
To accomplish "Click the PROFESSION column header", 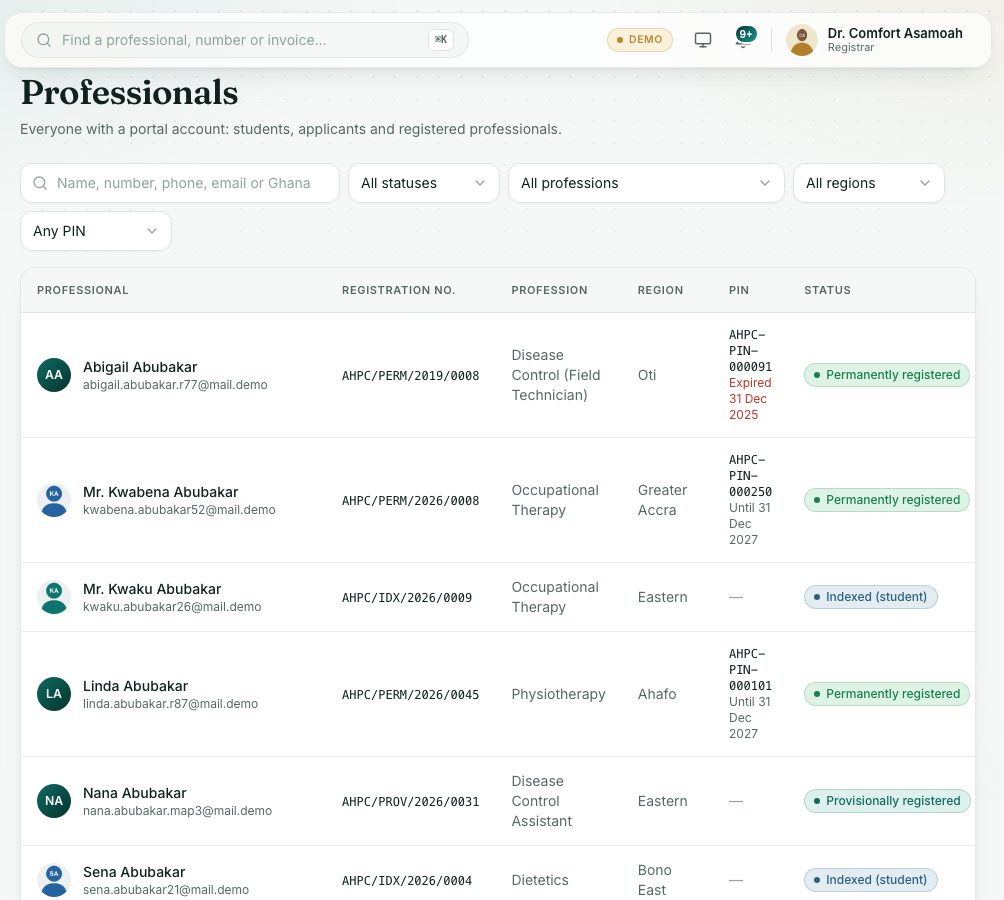I will [549, 290].
